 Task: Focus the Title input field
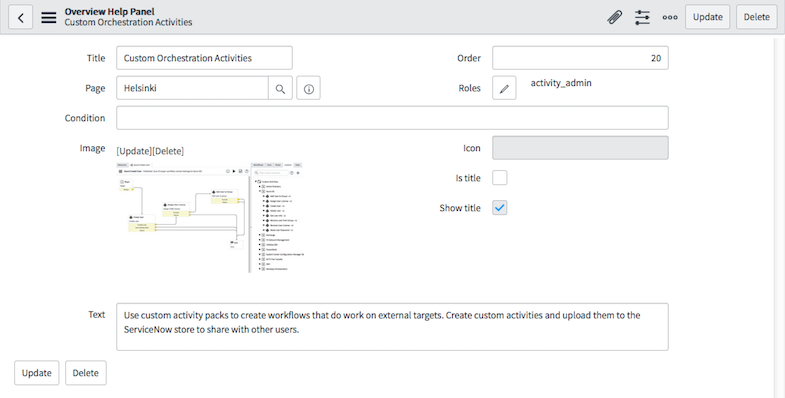click(204, 58)
